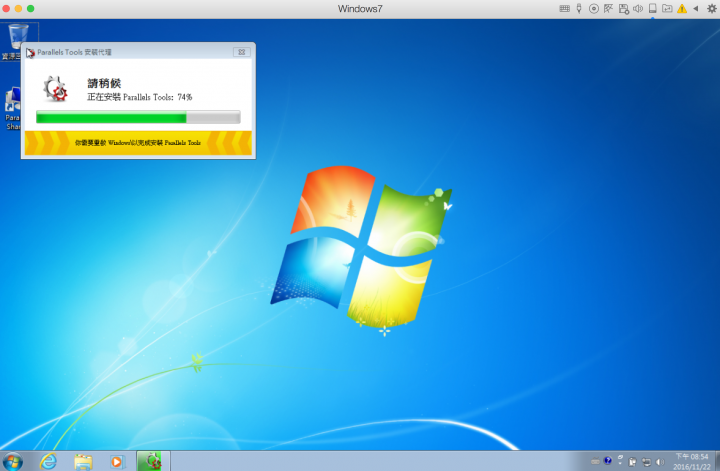Click the hard disk icon in Parallels title bar

[652, 9]
